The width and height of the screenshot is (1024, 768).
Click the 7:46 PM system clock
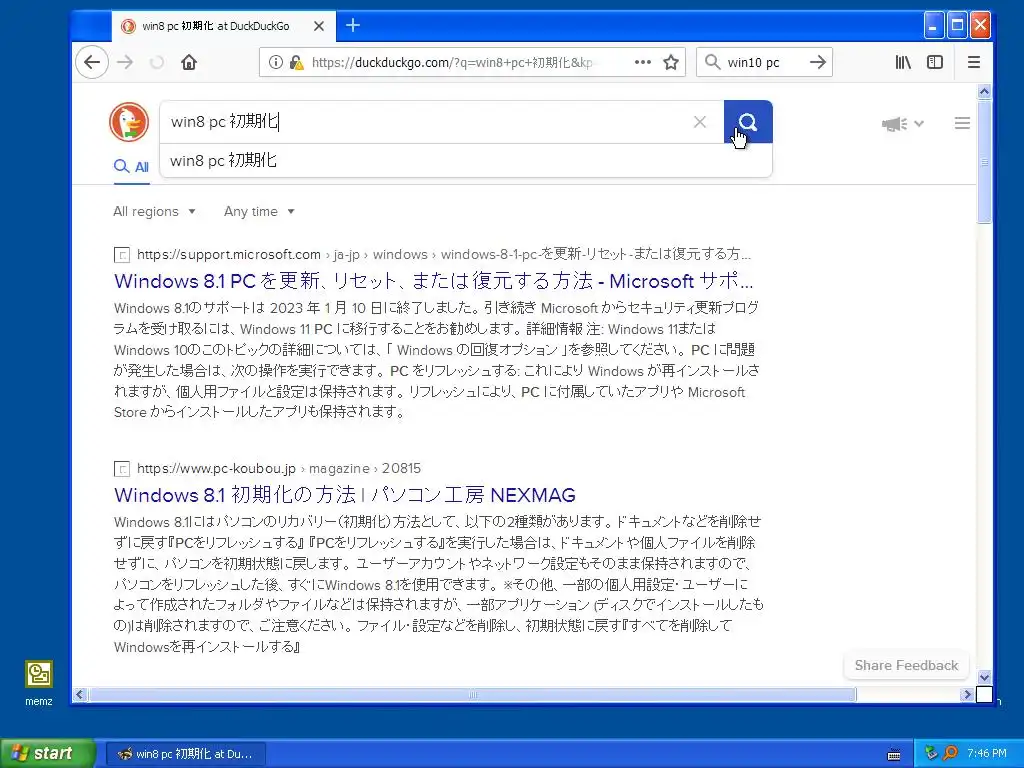click(x=987, y=753)
